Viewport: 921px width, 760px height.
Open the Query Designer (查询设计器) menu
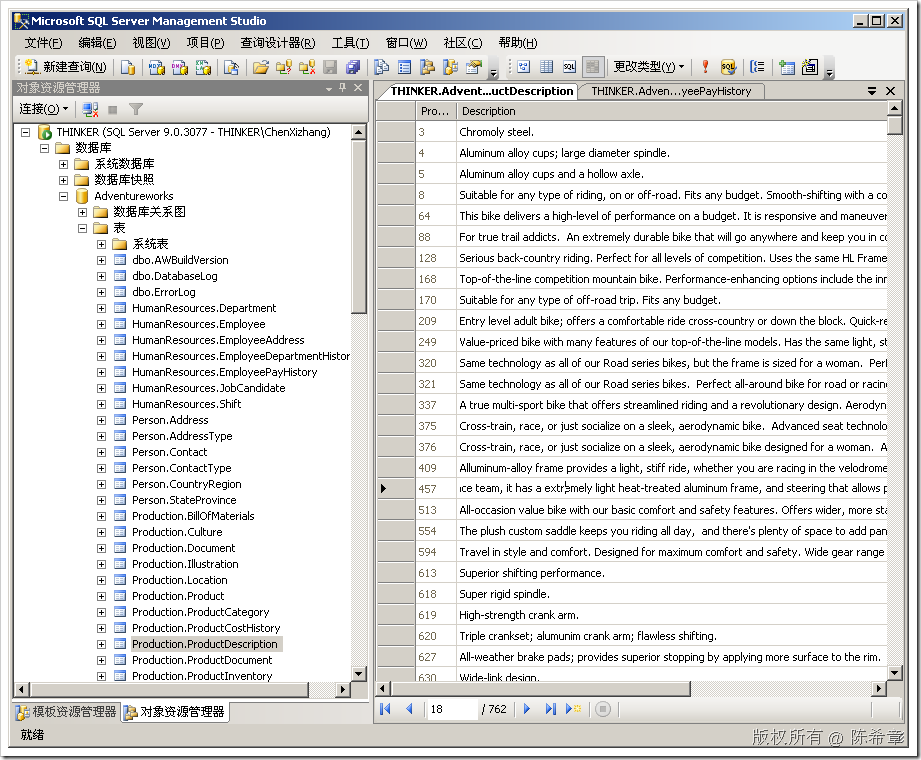[x=277, y=43]
